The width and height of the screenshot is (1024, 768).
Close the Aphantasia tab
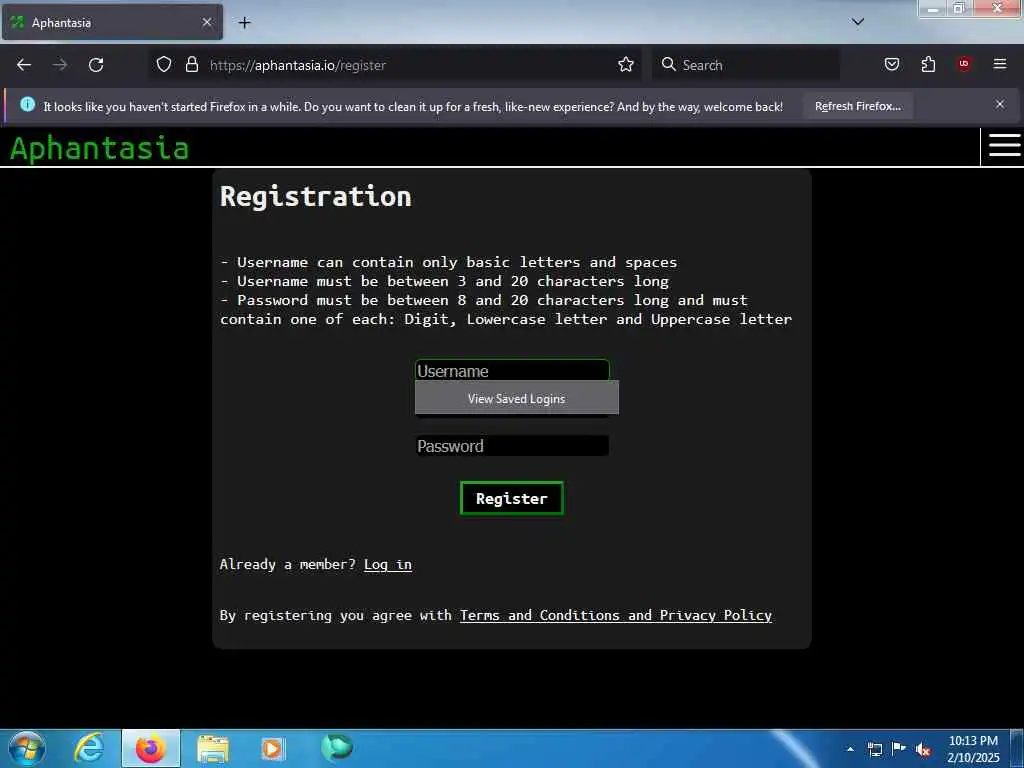tap(207, 22)
